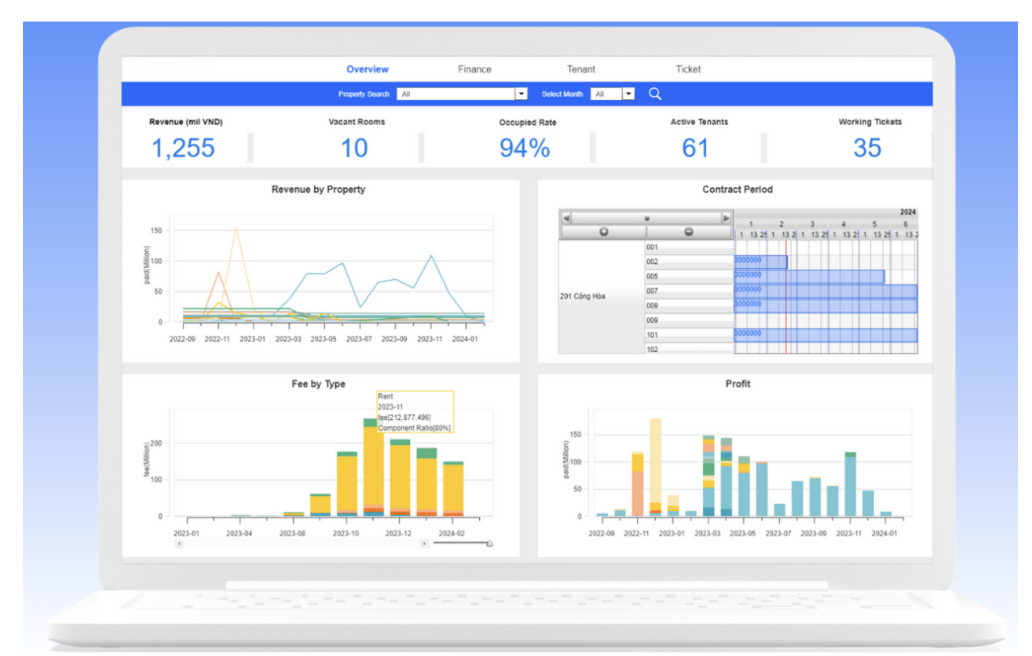Screen dimensions: 1032x656
Task: Switch to the Finance tab
Action: click(x=475, y=69)
